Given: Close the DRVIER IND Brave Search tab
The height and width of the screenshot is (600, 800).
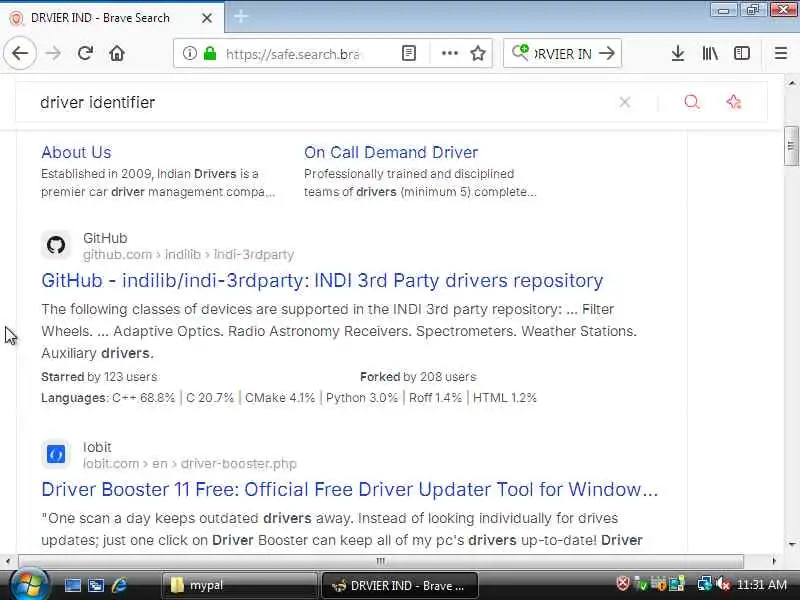Looking at the screenshot, I should (x=207, y=18).
